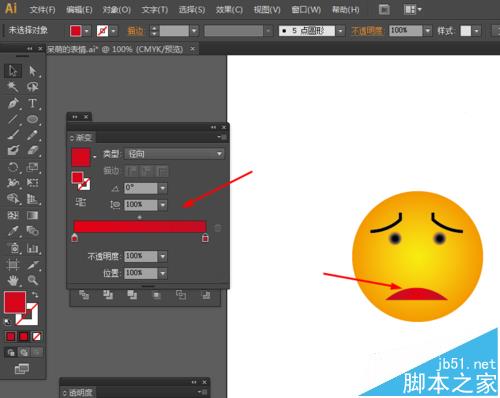Open the 对象(O) menu

(117, 10)
